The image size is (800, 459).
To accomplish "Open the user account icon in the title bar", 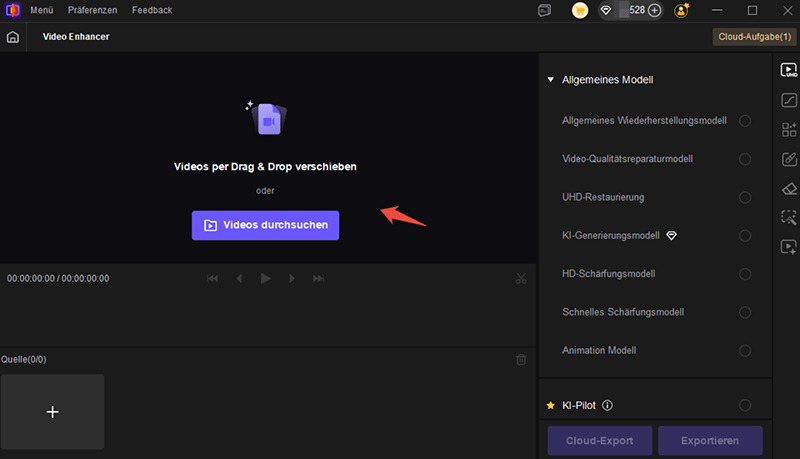I will pyautogui.click(x=682, y=10).
